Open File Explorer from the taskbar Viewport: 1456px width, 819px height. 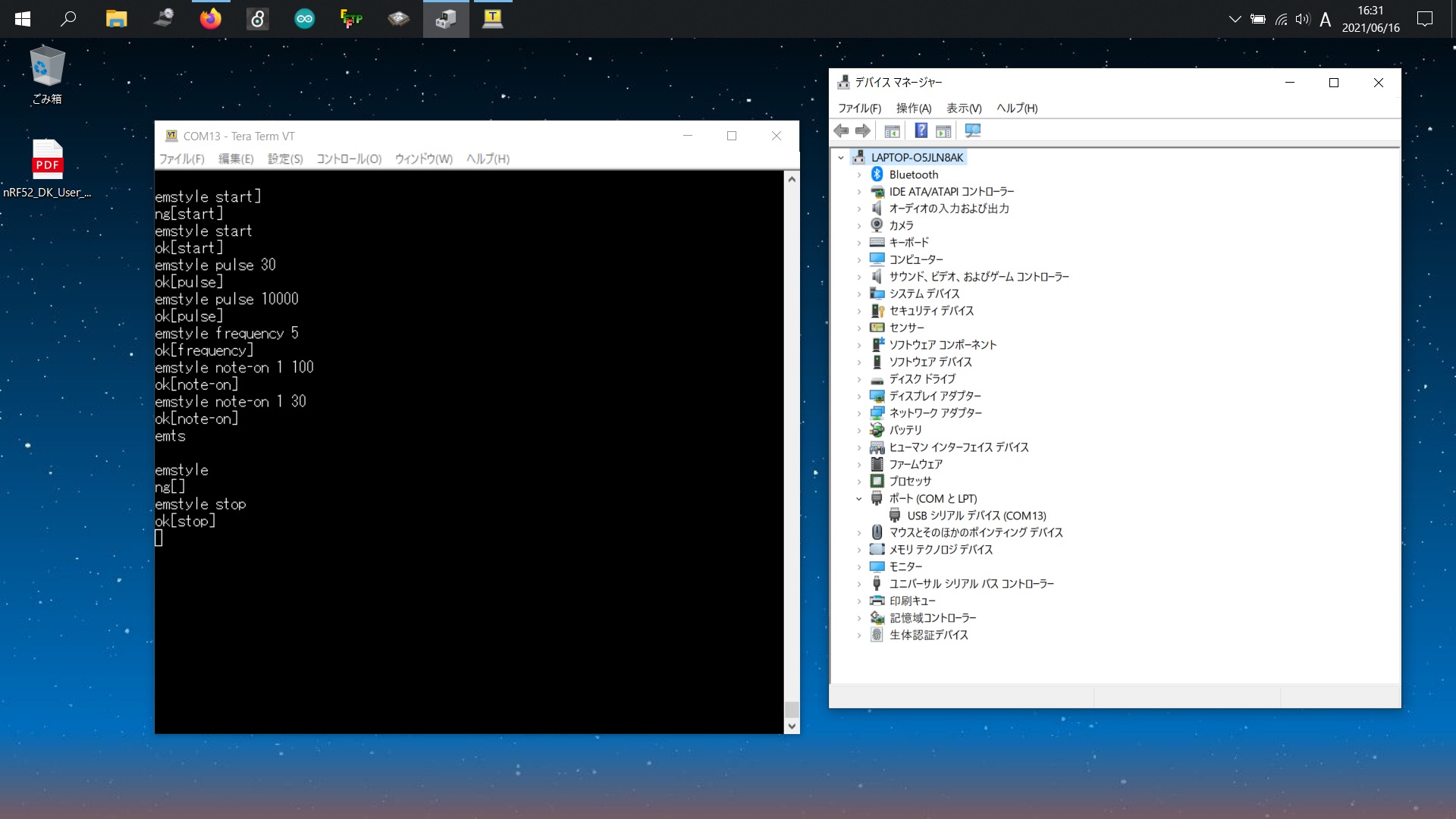click(x=116, y=19)
